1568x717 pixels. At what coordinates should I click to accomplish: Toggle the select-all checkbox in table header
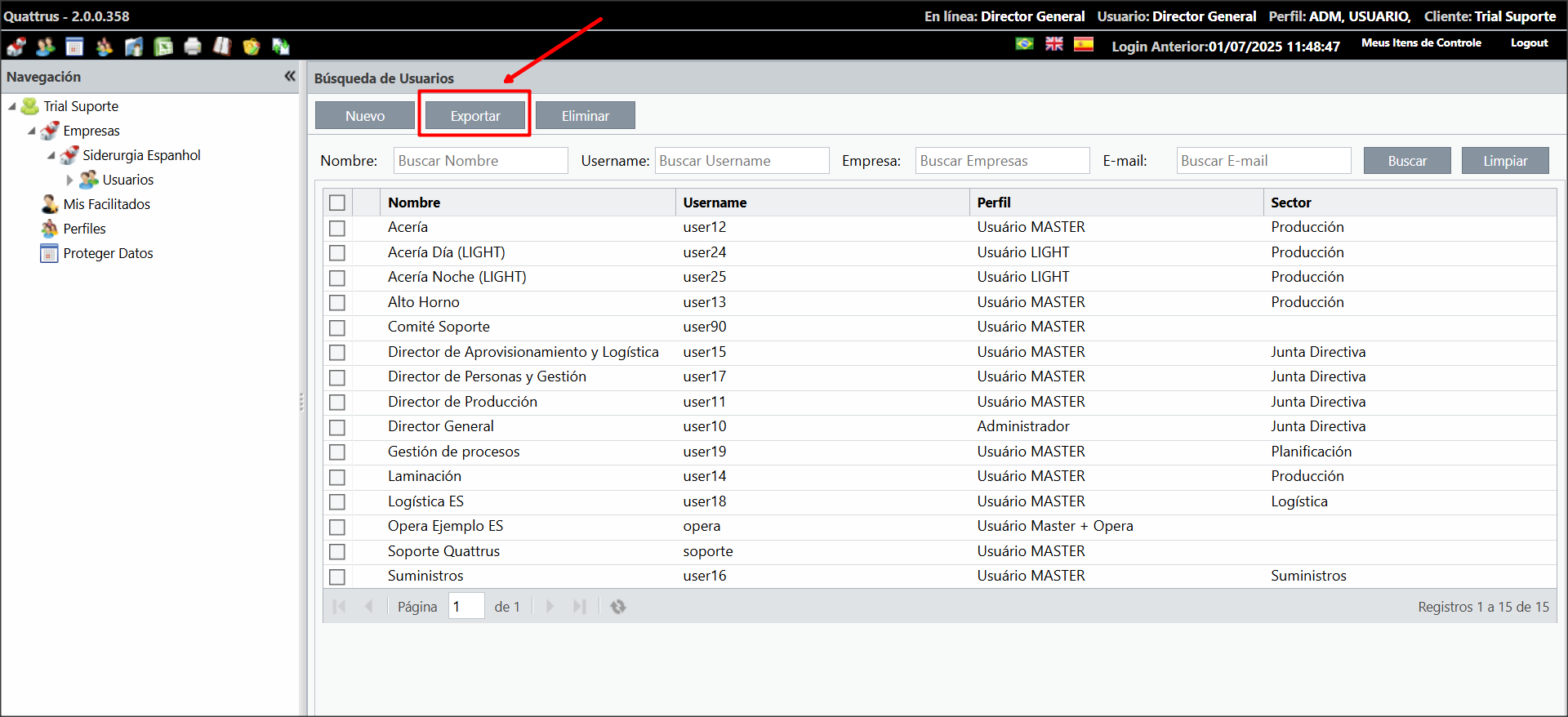337,203
